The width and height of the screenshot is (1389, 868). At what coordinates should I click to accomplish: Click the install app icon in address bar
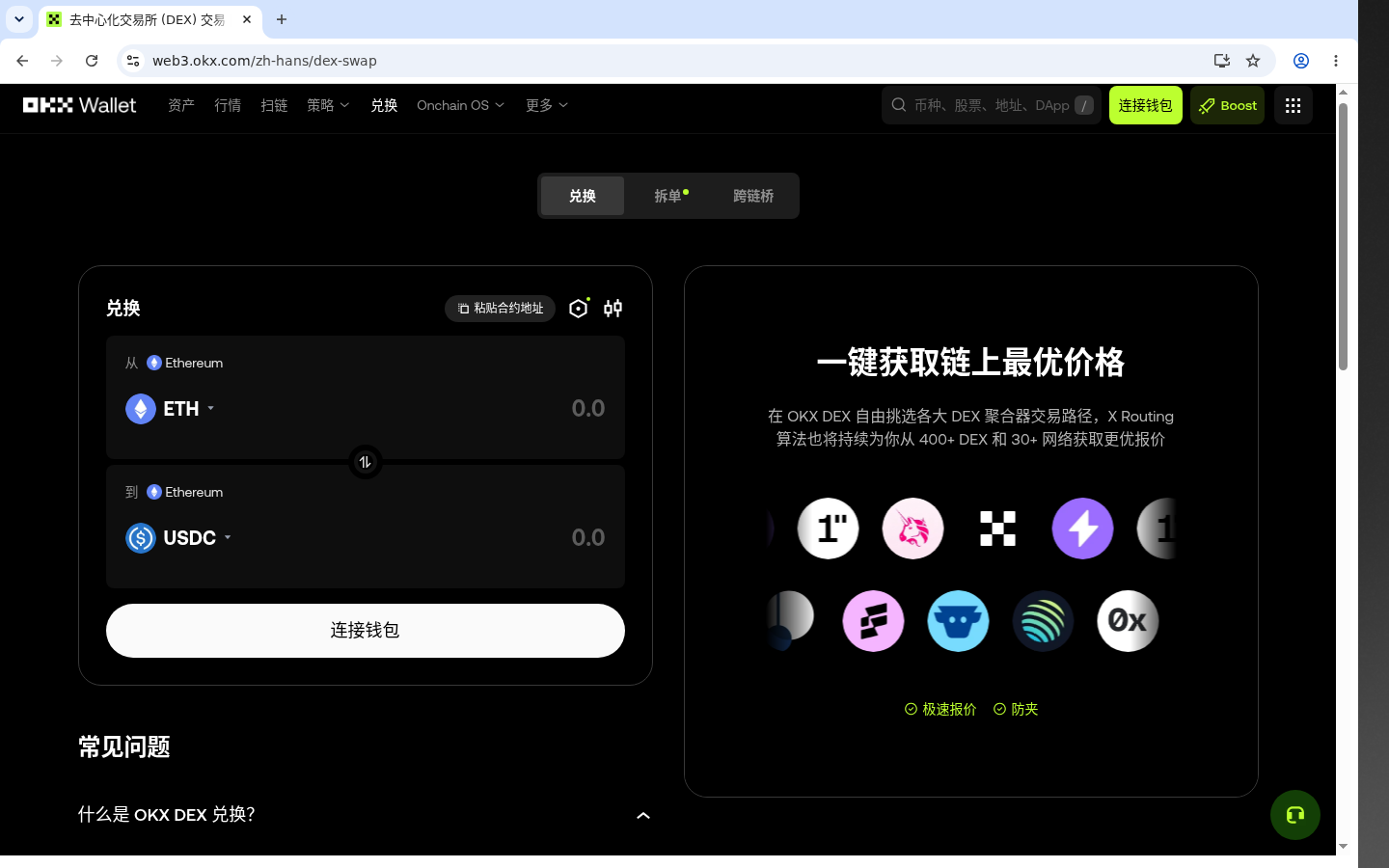[x=1222, y=61]
